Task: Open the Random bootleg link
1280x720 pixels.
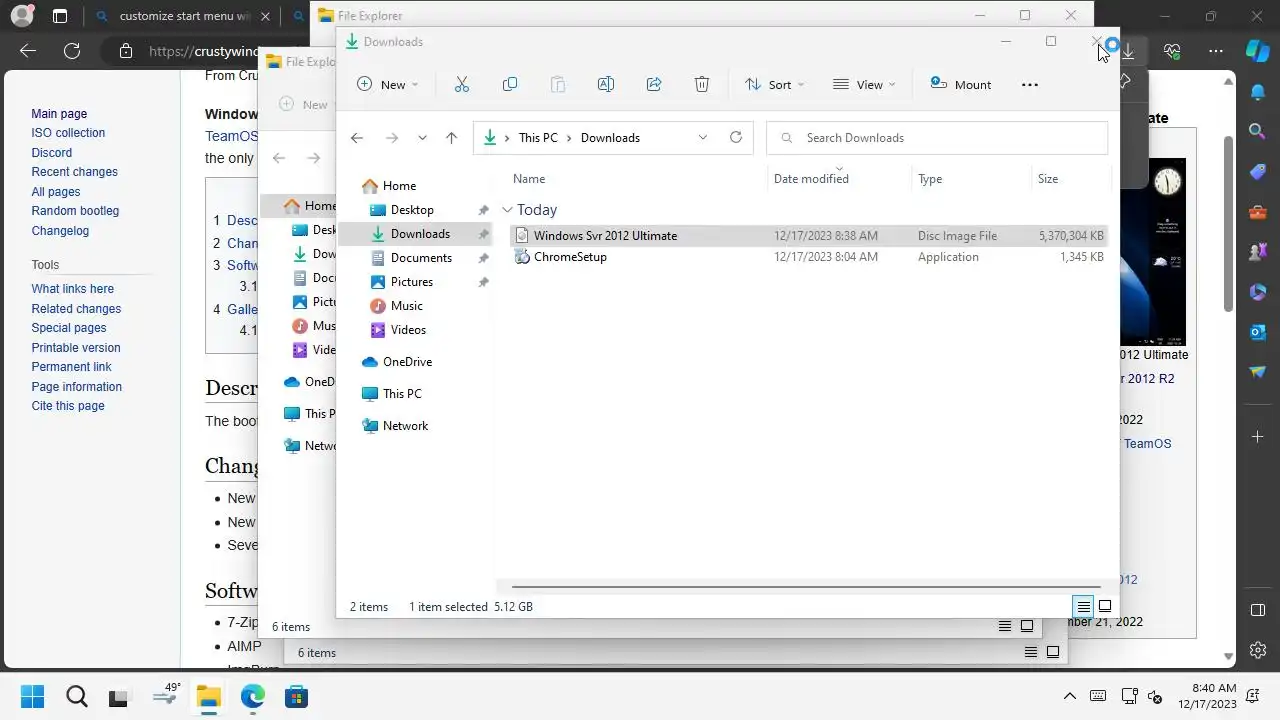Action: tap(75, 211)
